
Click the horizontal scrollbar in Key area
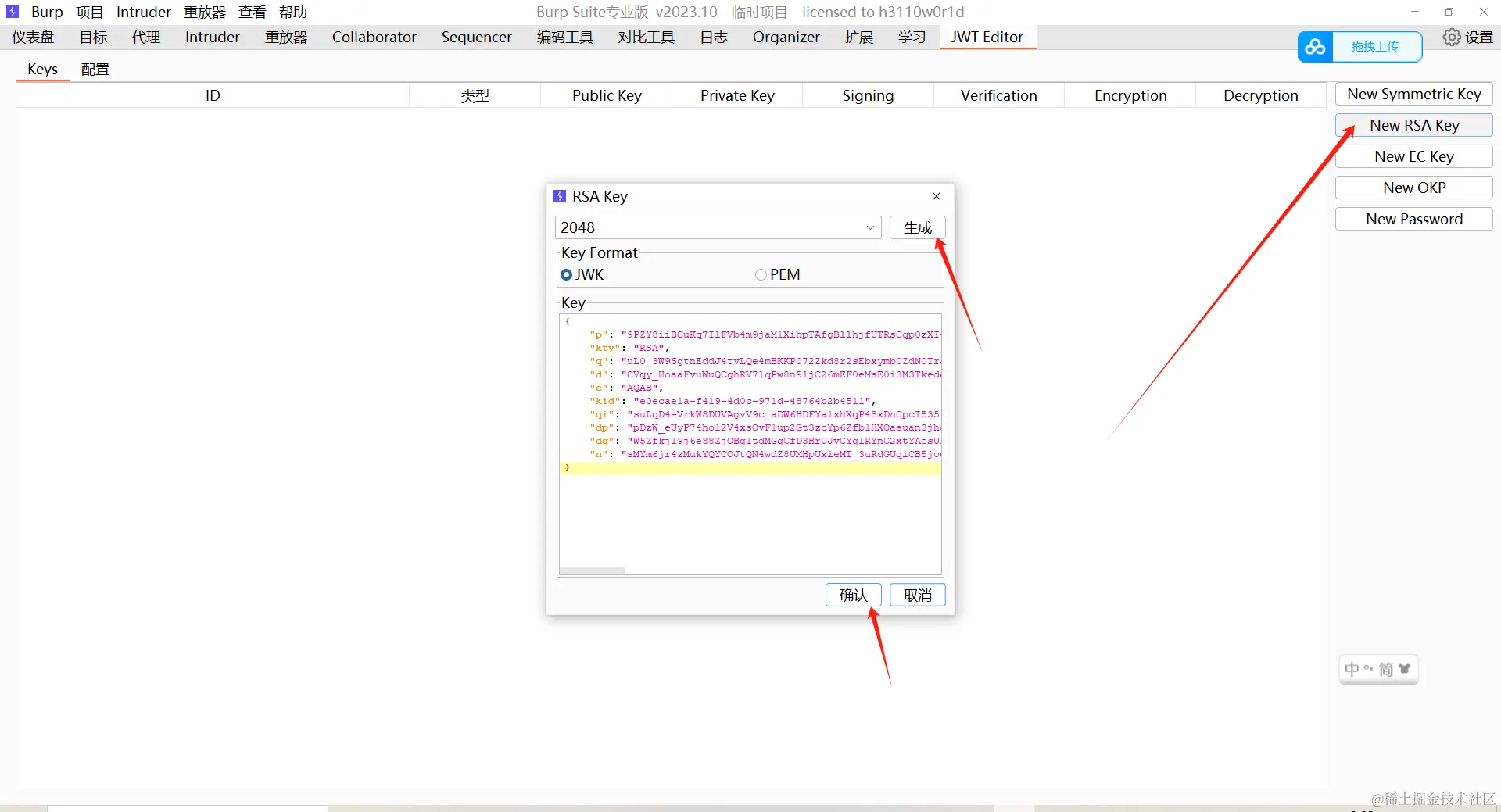click(592, 571)
